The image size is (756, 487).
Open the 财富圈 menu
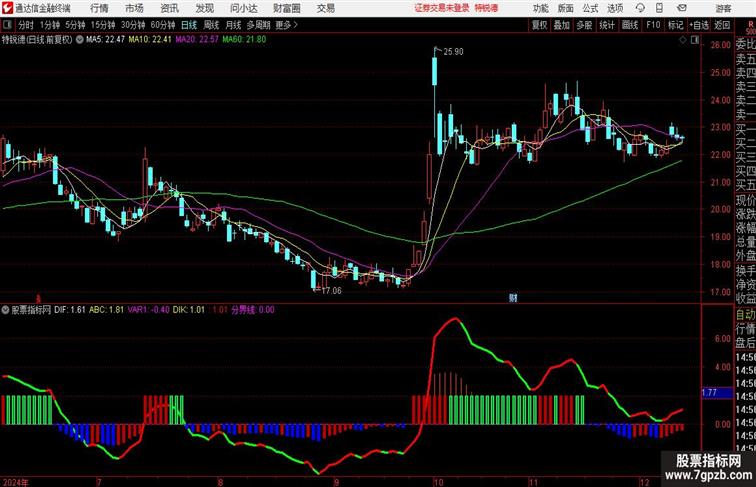pos(286,8)
